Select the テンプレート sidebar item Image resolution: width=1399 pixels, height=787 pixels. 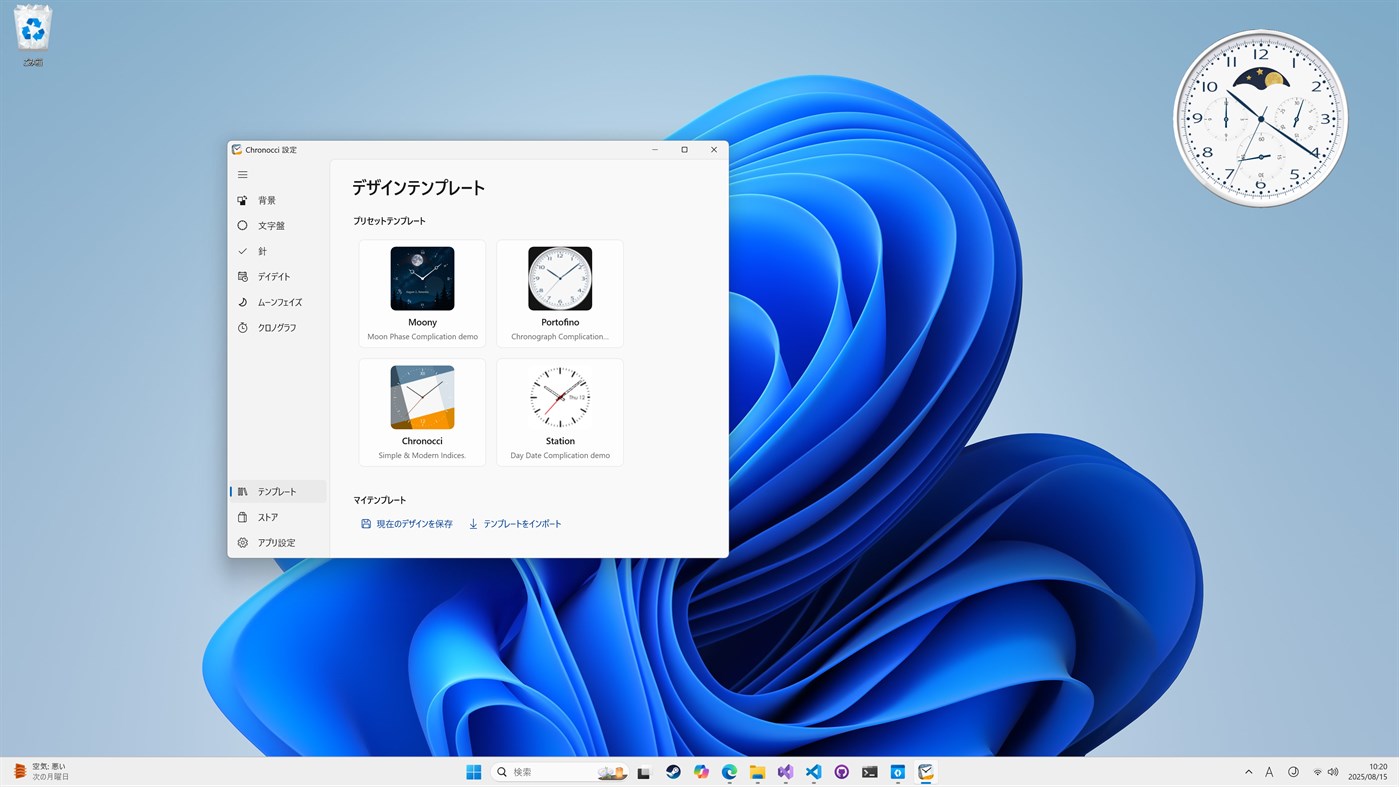coord(278,492)
